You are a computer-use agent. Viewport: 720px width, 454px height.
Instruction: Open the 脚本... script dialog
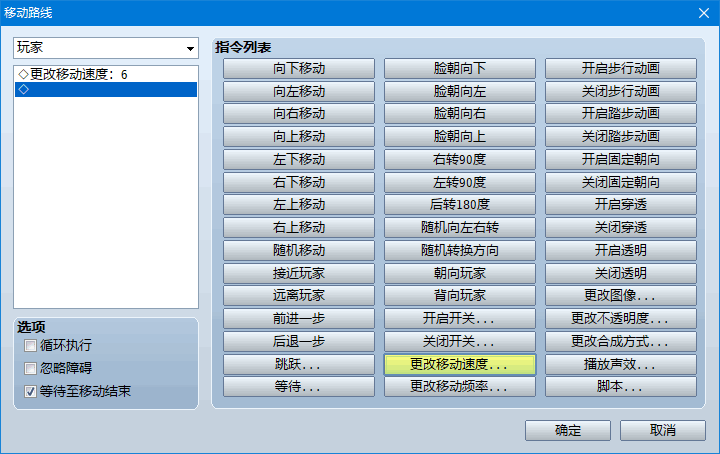tap(621, 387)
